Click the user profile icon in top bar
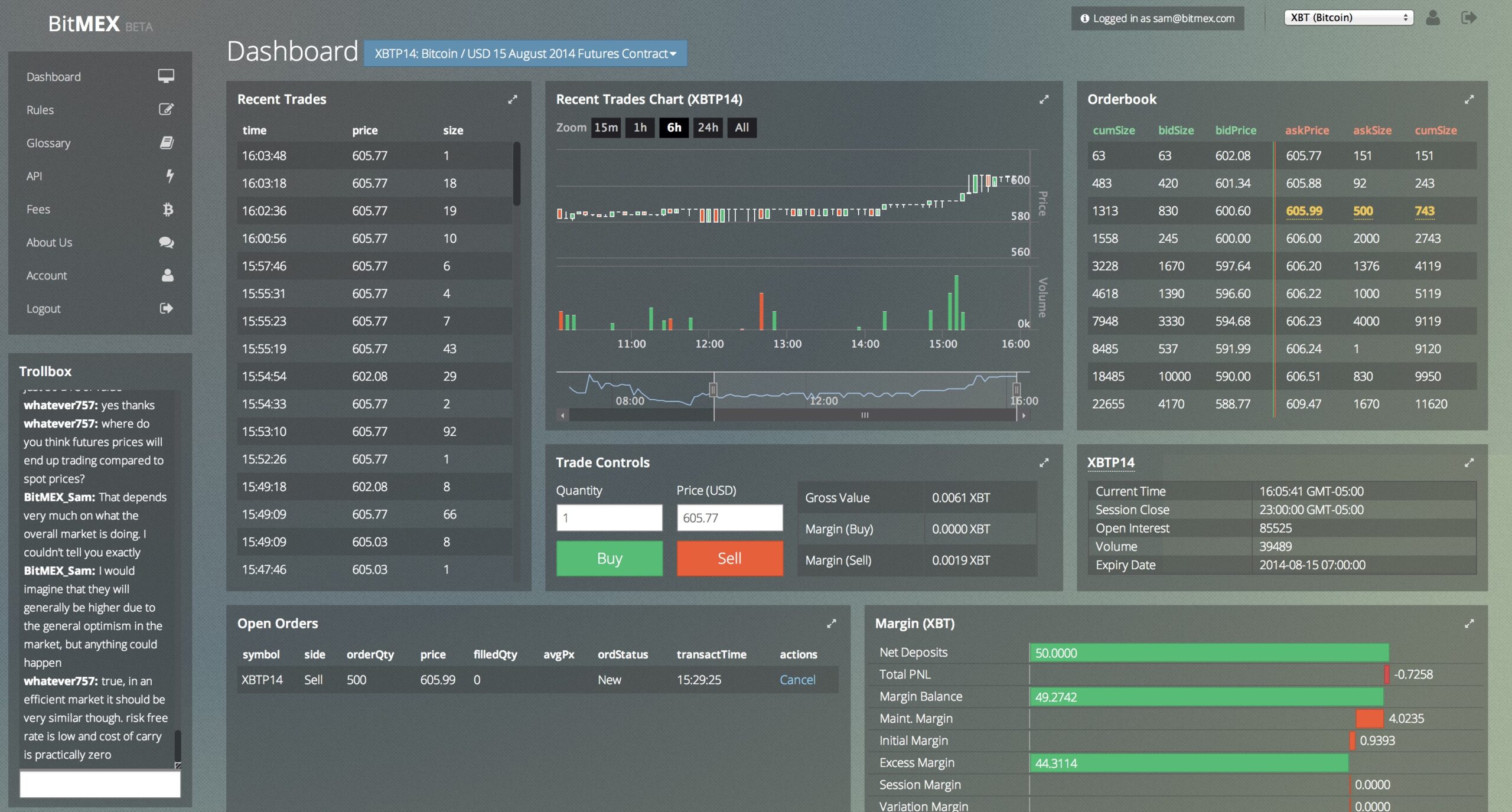Screen dimensions: 1512x812 pos(1432,18)
